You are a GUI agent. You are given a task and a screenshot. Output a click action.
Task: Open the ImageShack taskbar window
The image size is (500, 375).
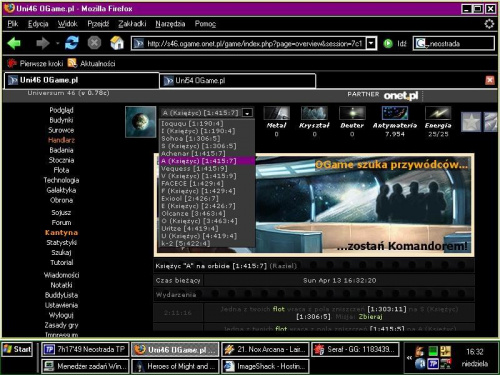click(265, 366)
